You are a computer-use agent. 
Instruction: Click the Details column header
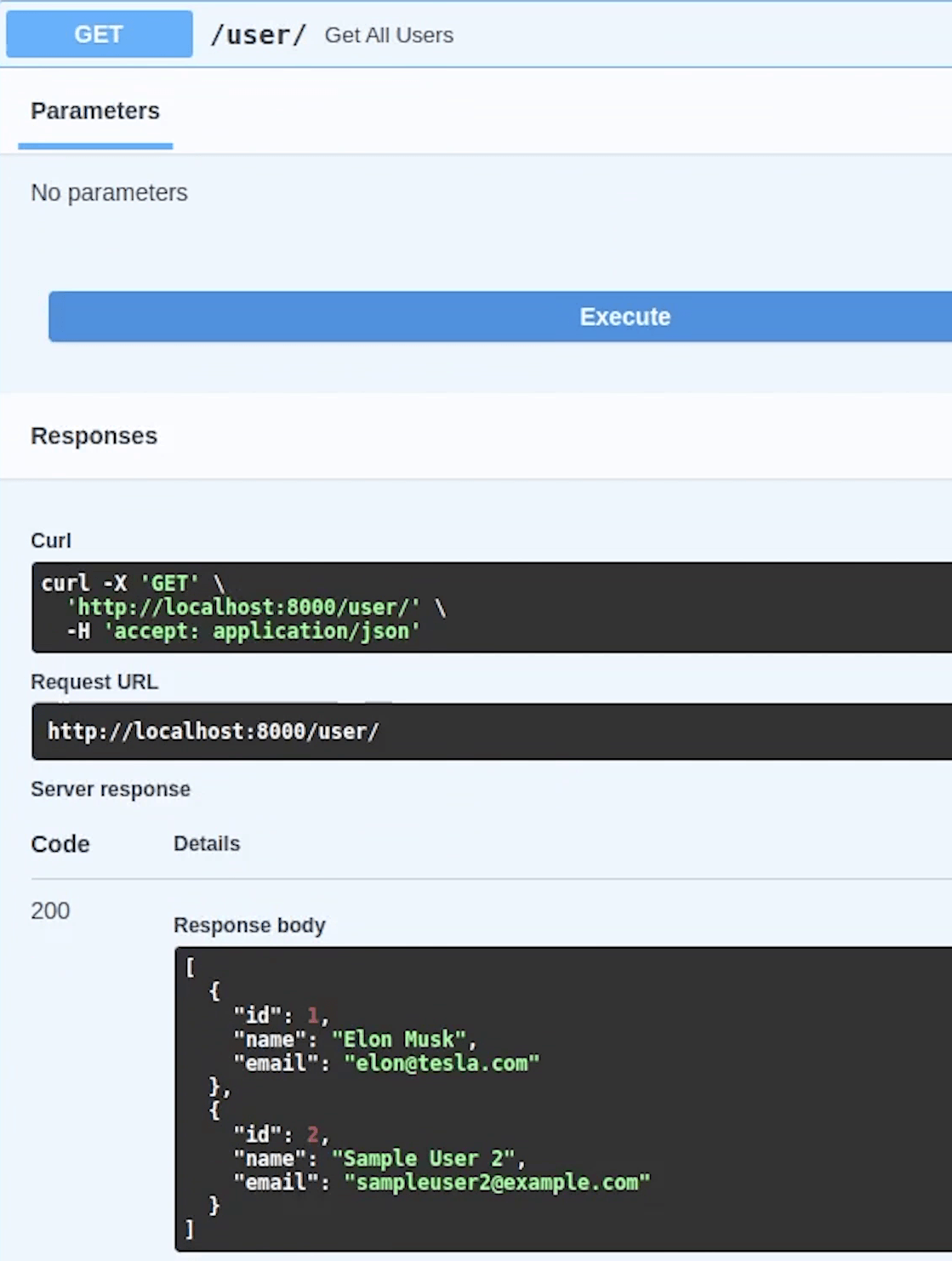(207, 844)
